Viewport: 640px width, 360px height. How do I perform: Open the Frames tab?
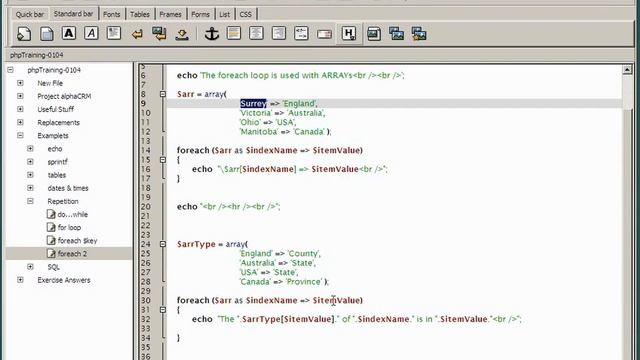170,14
